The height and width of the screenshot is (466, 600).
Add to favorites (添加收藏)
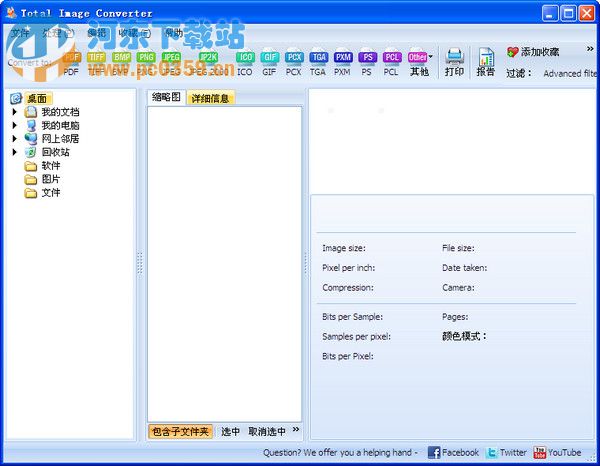pos(533,52)
